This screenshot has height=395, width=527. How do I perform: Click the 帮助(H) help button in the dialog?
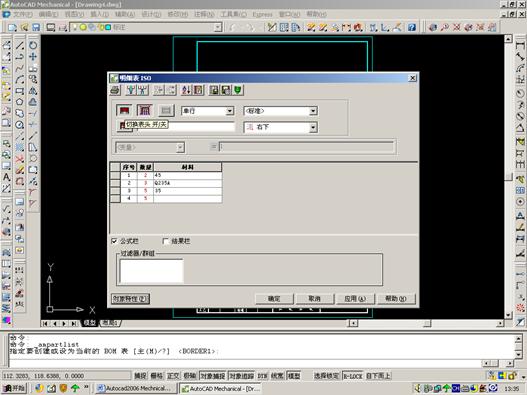click(x=396, y=299)
